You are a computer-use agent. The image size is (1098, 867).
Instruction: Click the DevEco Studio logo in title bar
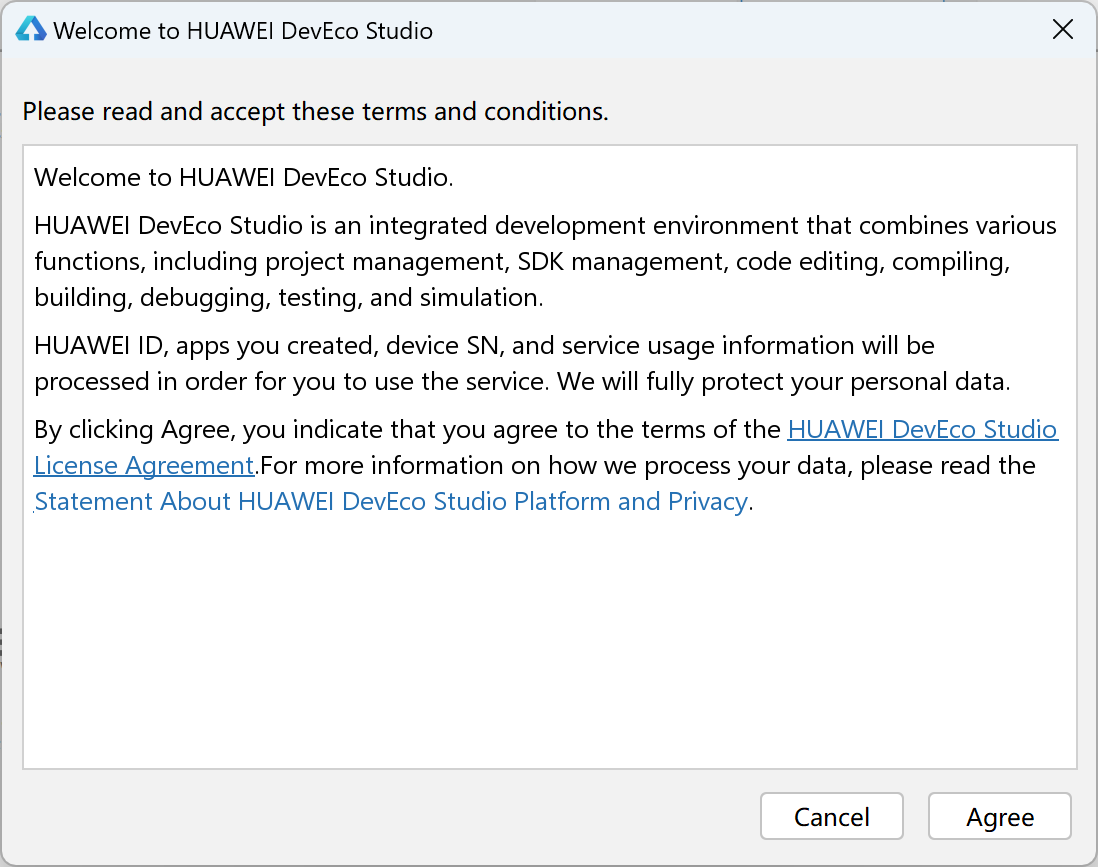(x=31, y=30)
